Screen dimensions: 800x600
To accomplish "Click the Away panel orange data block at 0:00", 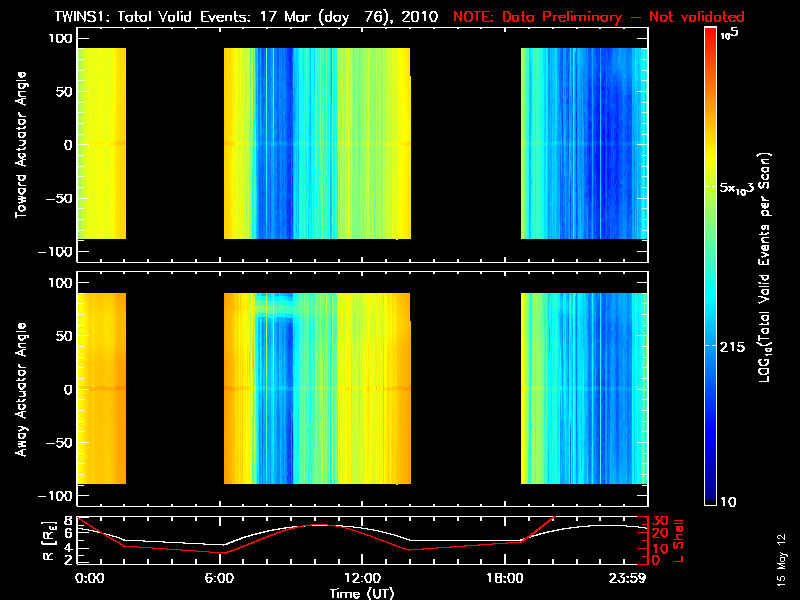I will point(102,388).
